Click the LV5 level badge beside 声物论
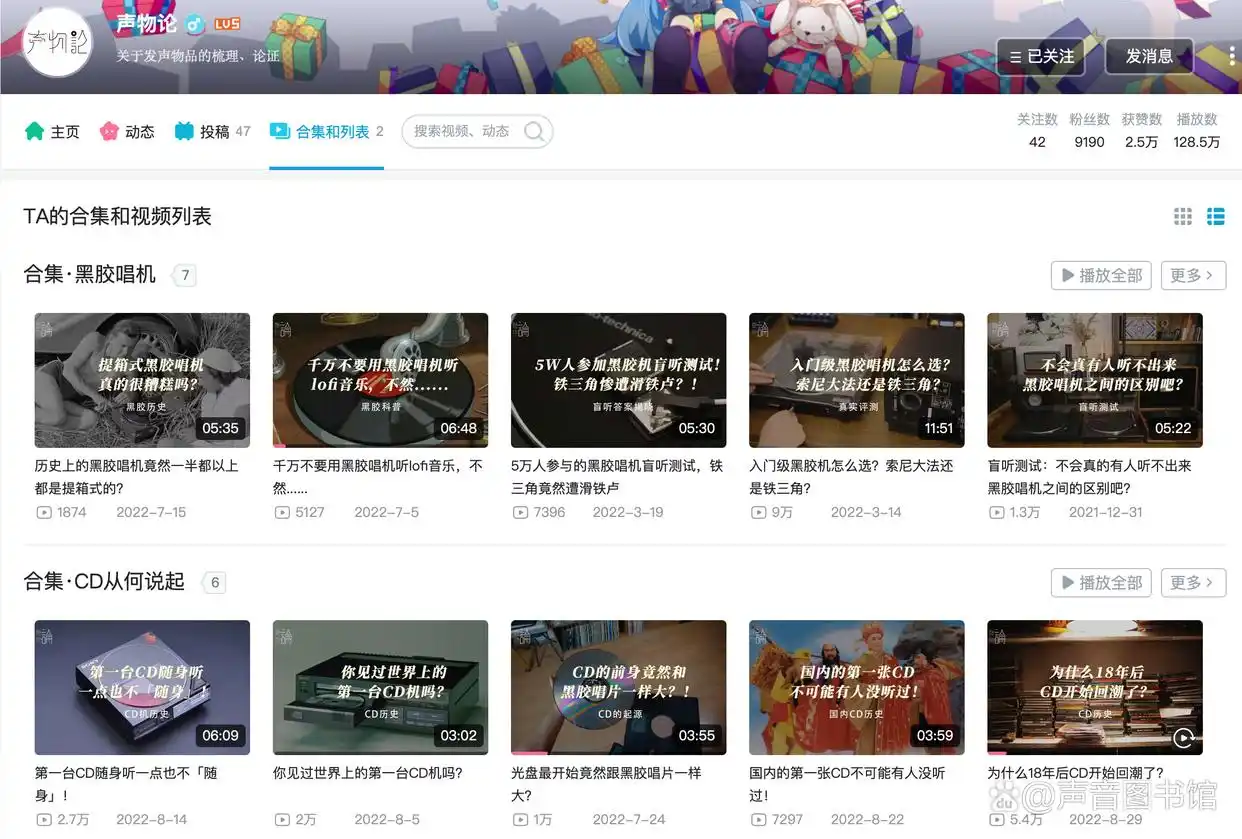Viewport: 1242px width, 839px height. tap(227, 23)
